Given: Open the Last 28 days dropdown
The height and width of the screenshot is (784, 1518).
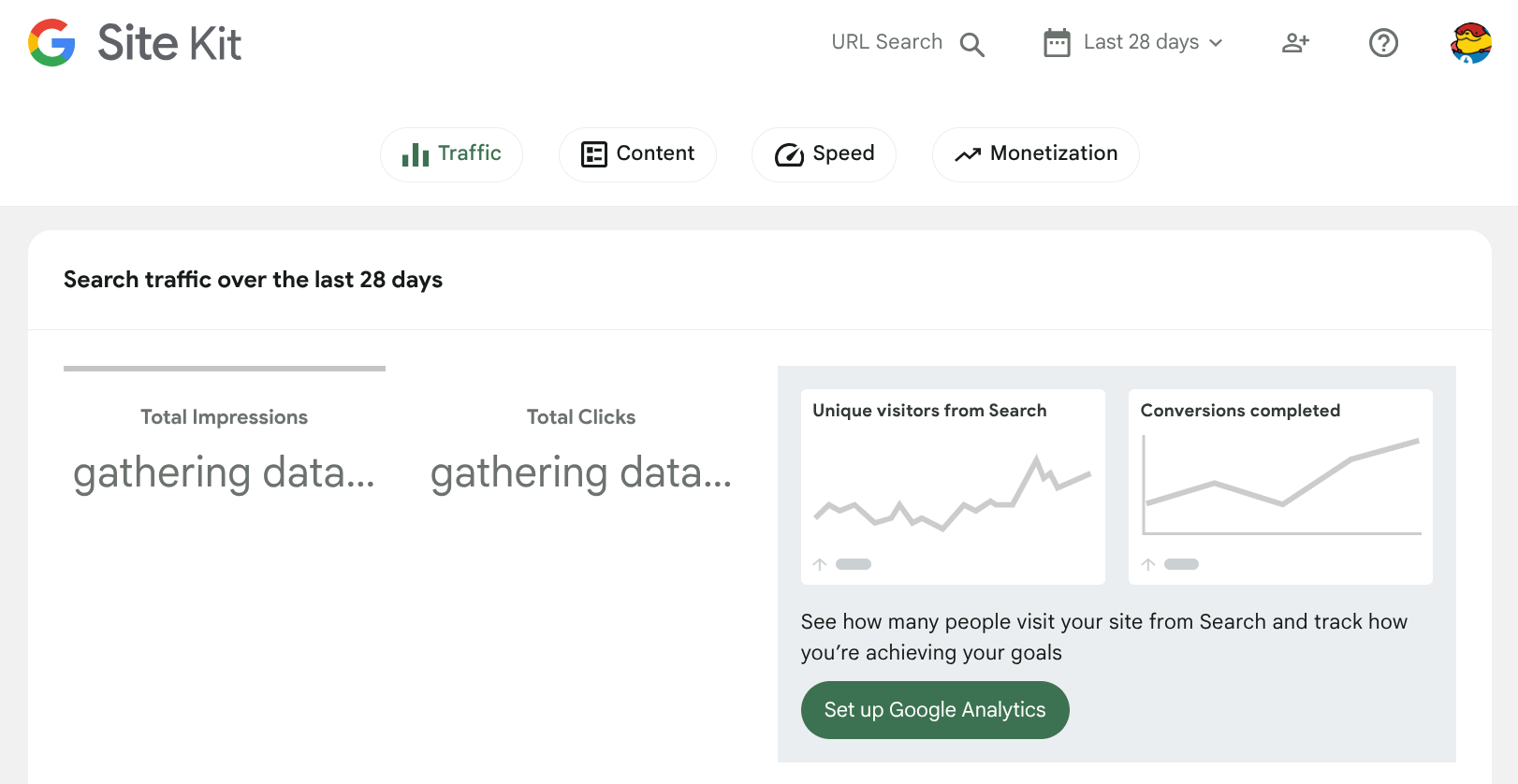Looking at the screenshot, I should click(x=1133, y=43).
